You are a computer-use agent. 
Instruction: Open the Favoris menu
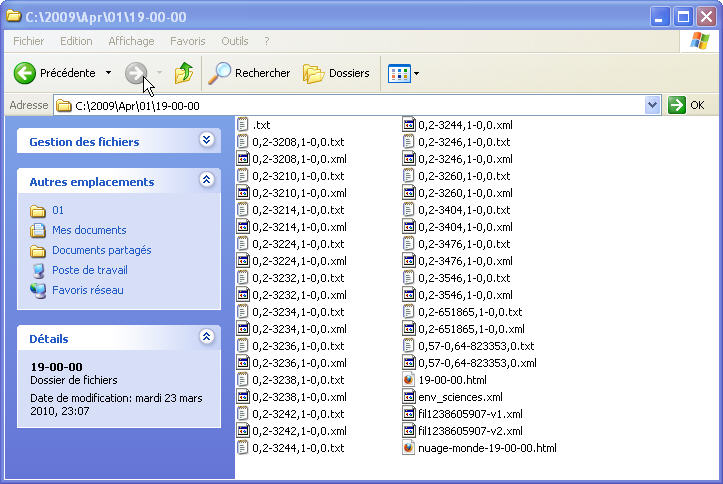pyautogui.click(x=188, y=41)
